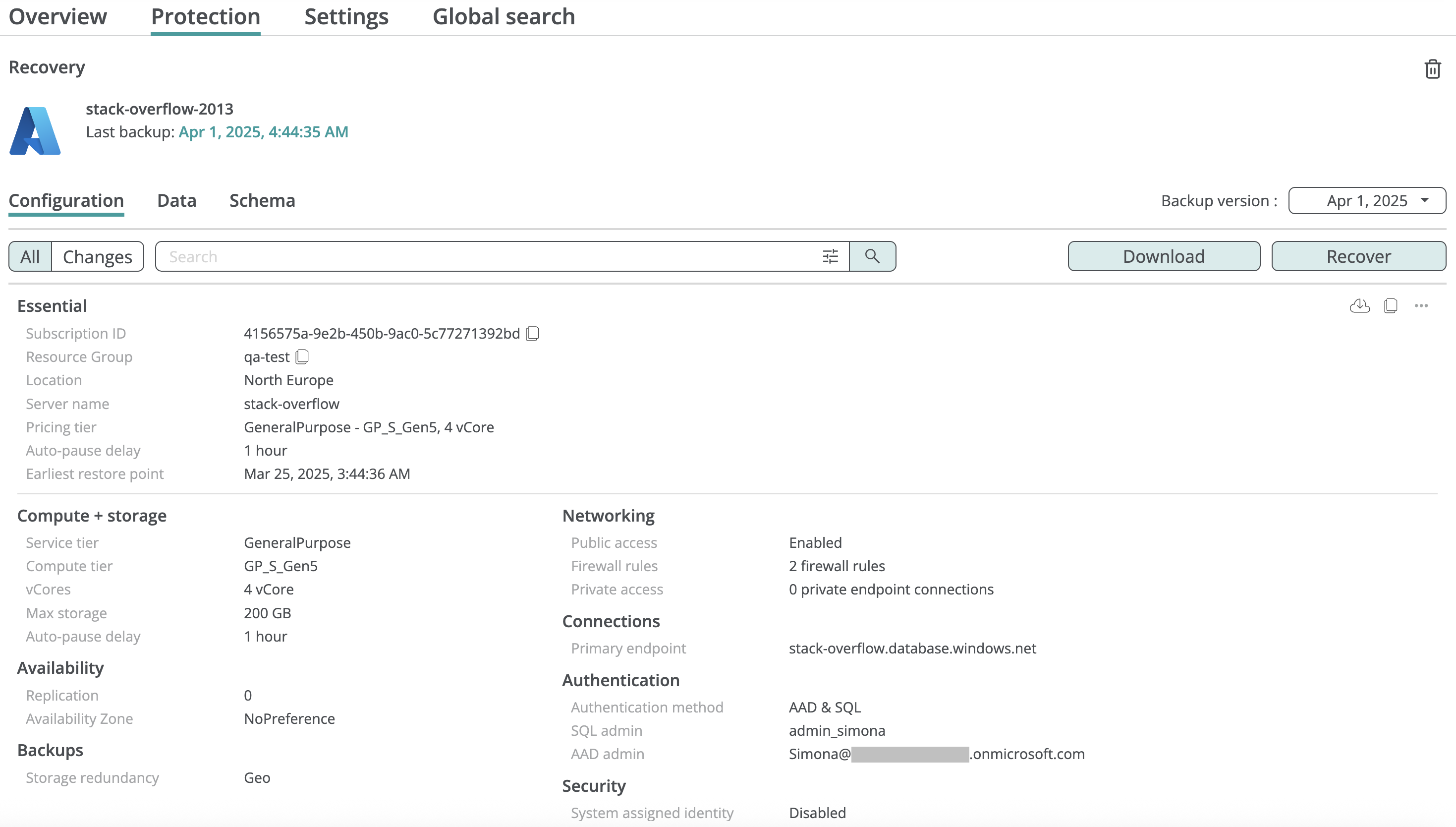Go to Global search tab
This screenshot has width=1456, height=827.
[x=504, y=16]
